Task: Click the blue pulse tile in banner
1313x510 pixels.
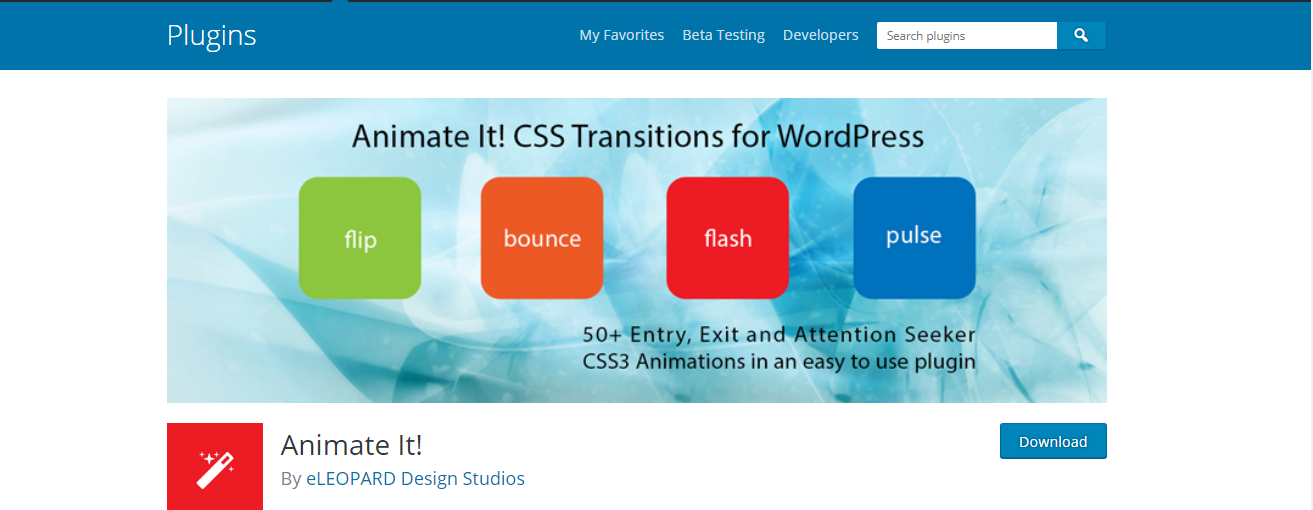Action: [x=914, y=238]
